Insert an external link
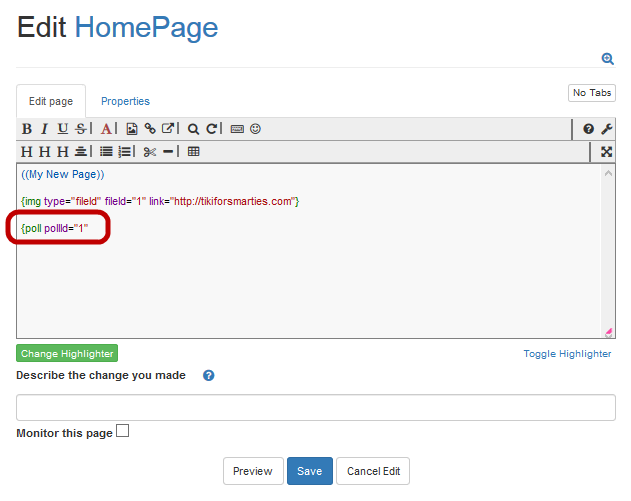This screenshot has height=501, width=631. (x=168, y=129)
